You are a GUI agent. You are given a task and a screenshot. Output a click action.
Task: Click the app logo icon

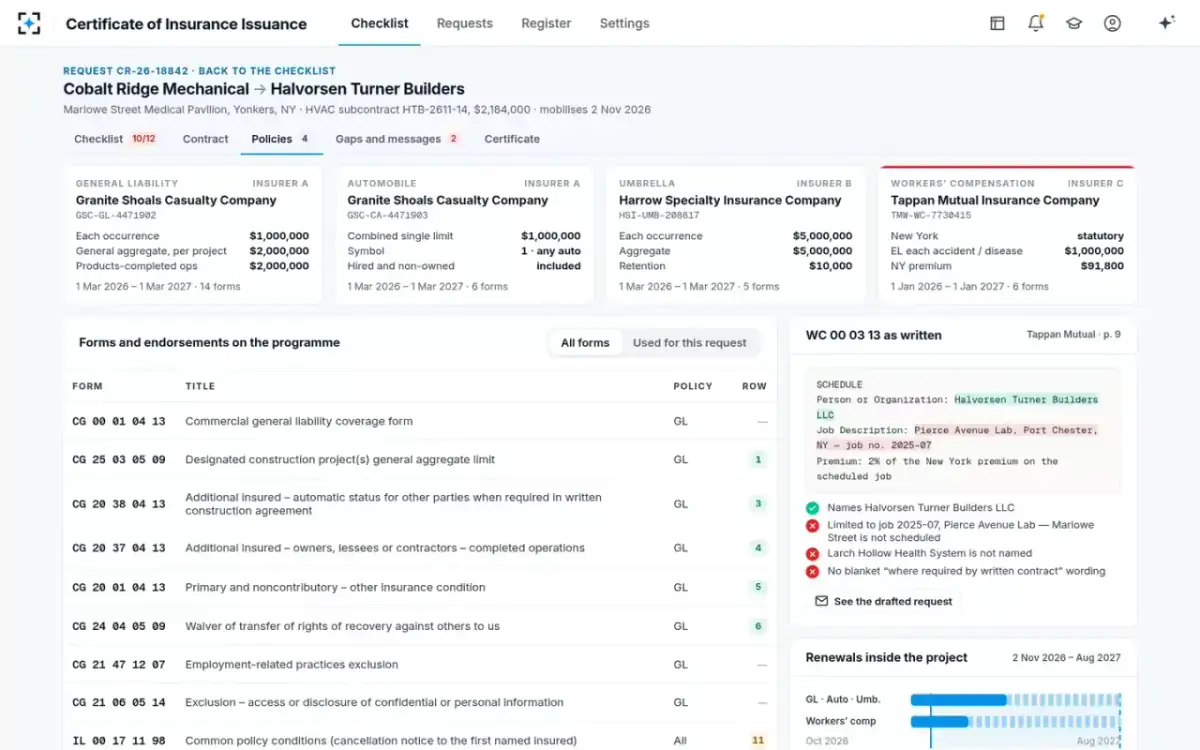point(30,23)
